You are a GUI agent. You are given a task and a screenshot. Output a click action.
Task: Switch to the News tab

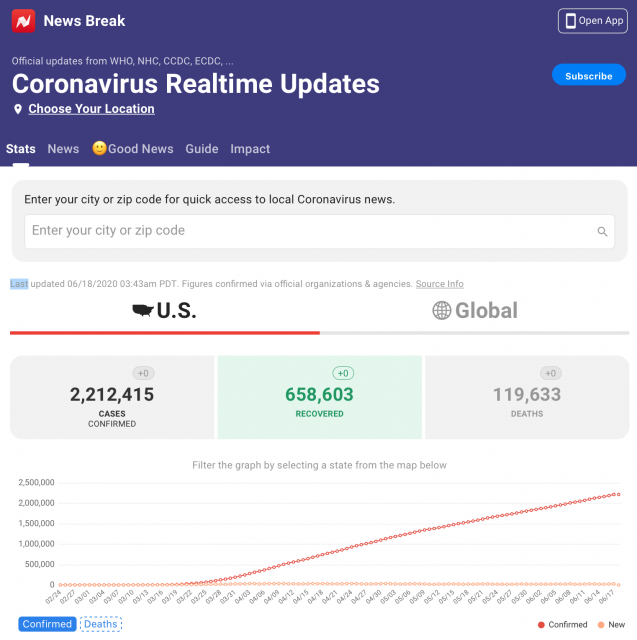coord(63,149)
